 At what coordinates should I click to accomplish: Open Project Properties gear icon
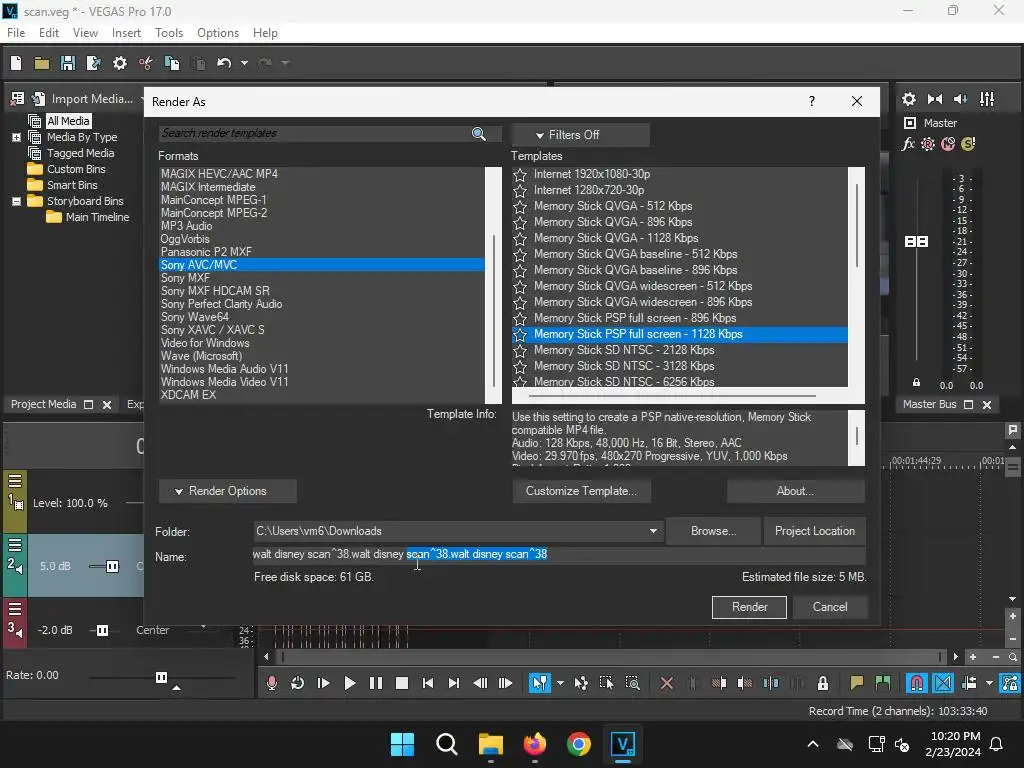[120, 63]
